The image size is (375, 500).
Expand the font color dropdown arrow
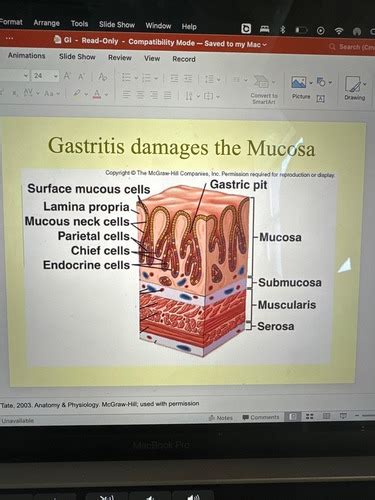(106, 95)
